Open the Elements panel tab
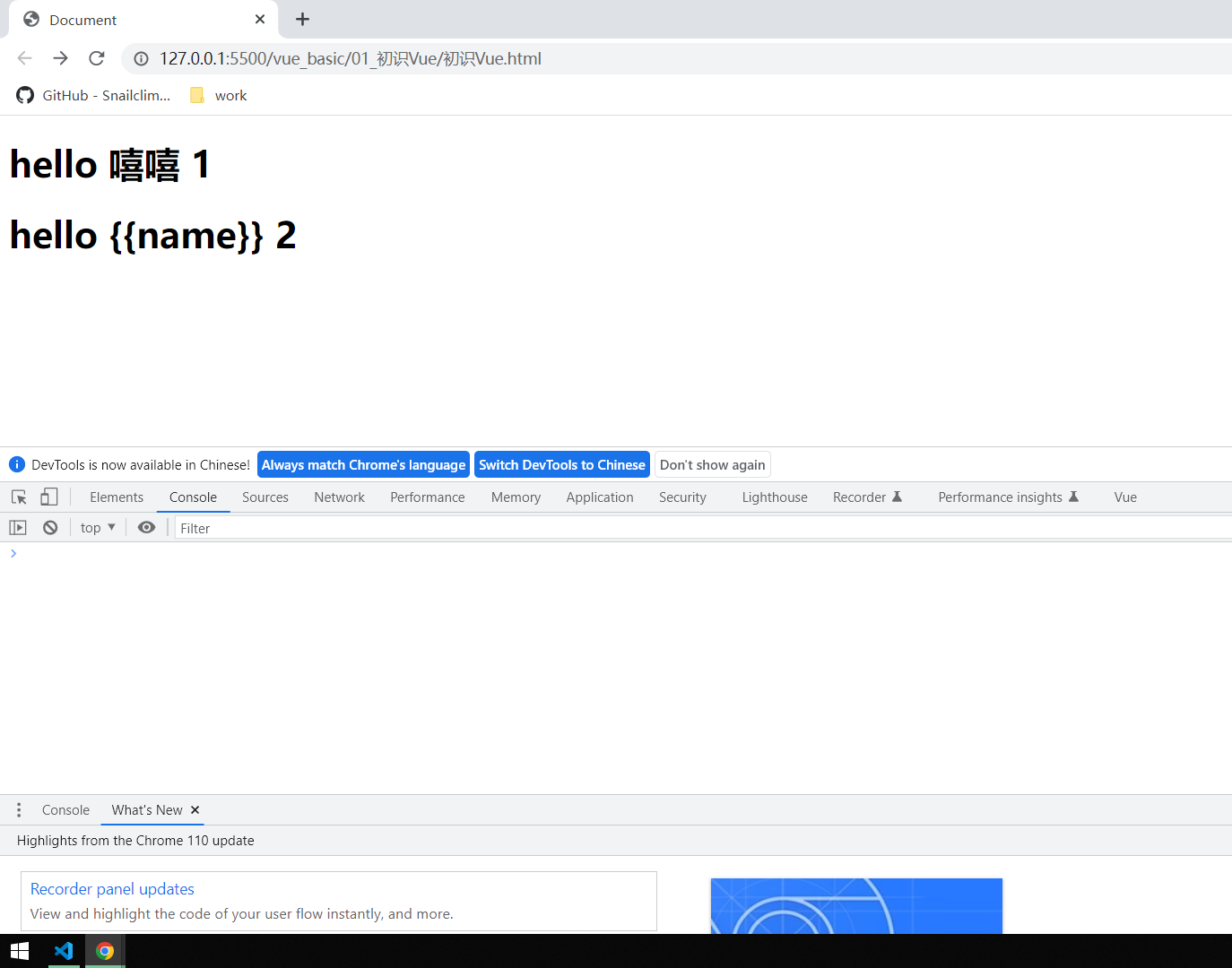The image size is (1232, 968). tap(117, 497)
